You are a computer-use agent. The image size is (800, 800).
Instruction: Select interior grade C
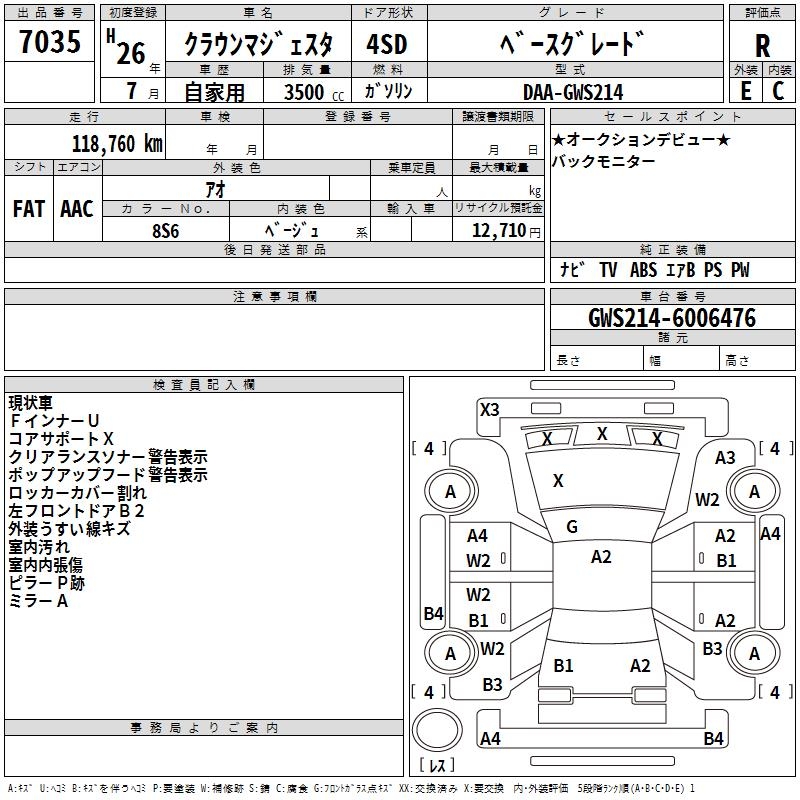coord(778,91)
